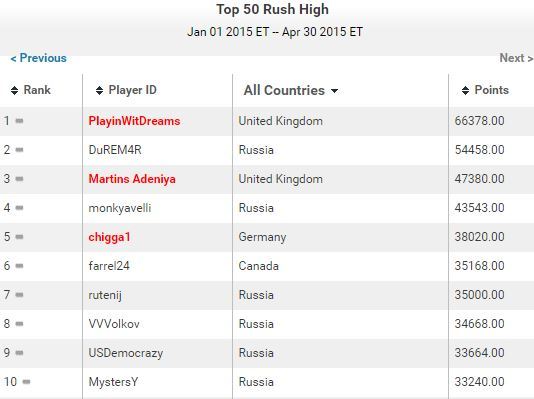This screenshot has height=399, width=534.
Task: Click the Rank column header label
Action: 37,90
